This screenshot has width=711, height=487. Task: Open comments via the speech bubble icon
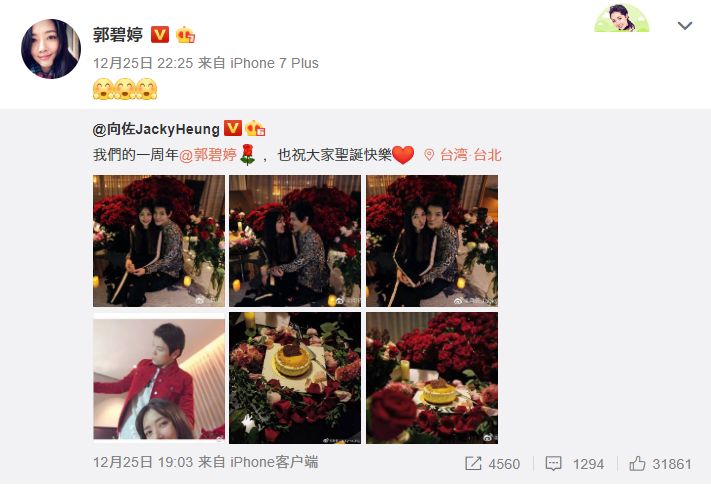coord(553,463)
